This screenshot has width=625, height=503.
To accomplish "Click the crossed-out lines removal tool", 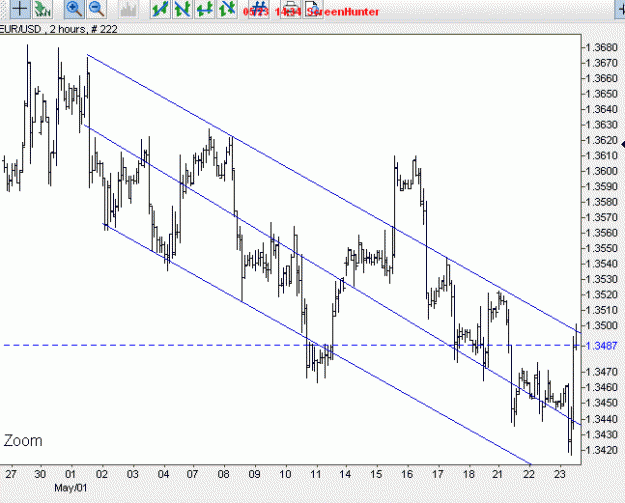I will (x=227, y=9).
